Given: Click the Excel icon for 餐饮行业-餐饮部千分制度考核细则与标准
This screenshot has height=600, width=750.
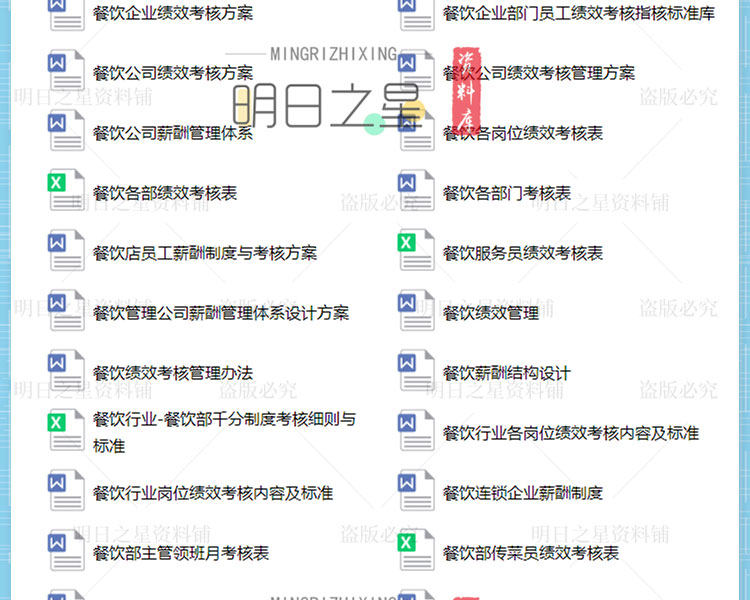Looking at the screenshot, I should [x=66, y=430].
